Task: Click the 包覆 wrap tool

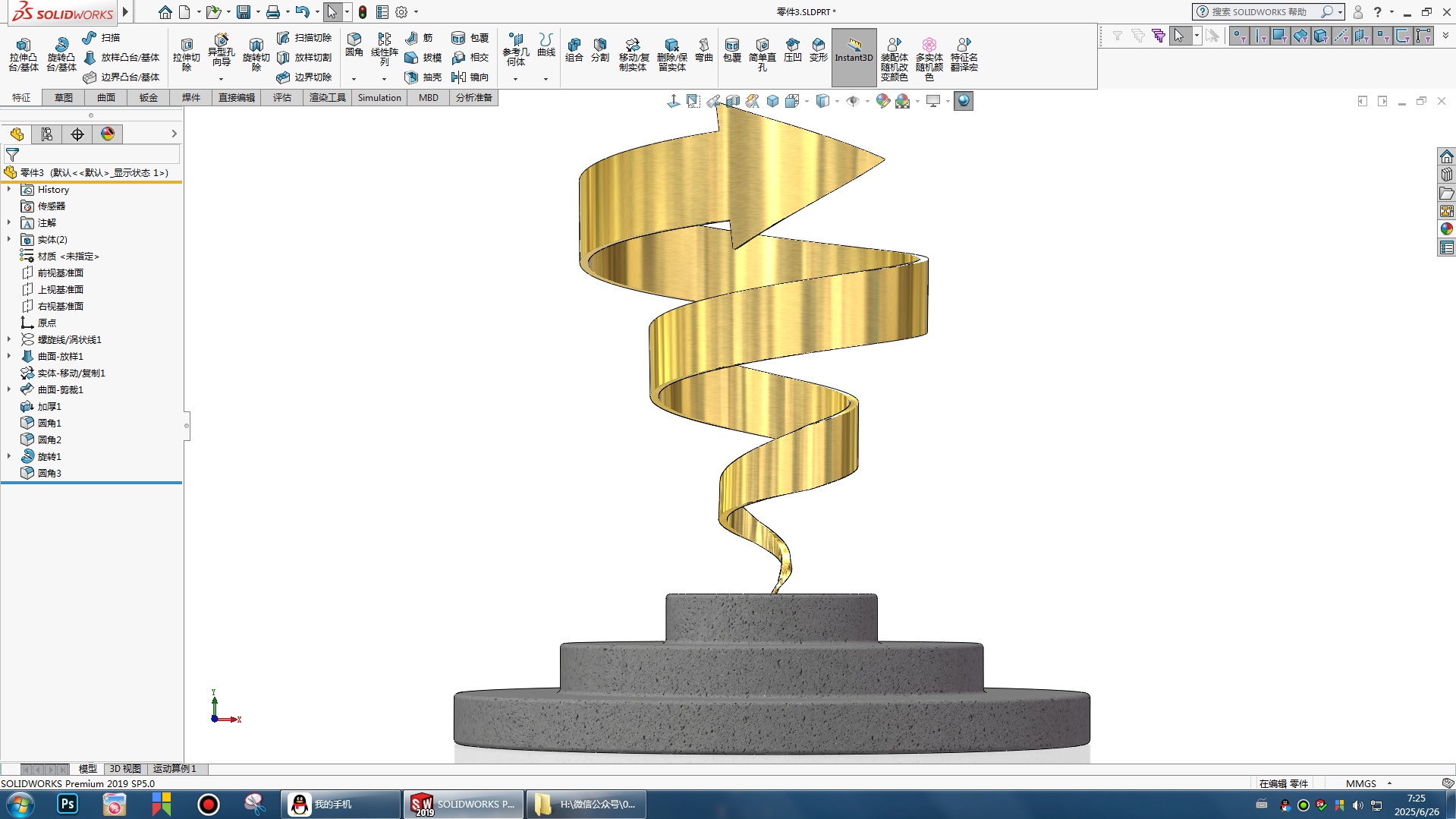Action: [x=470, y=37]
